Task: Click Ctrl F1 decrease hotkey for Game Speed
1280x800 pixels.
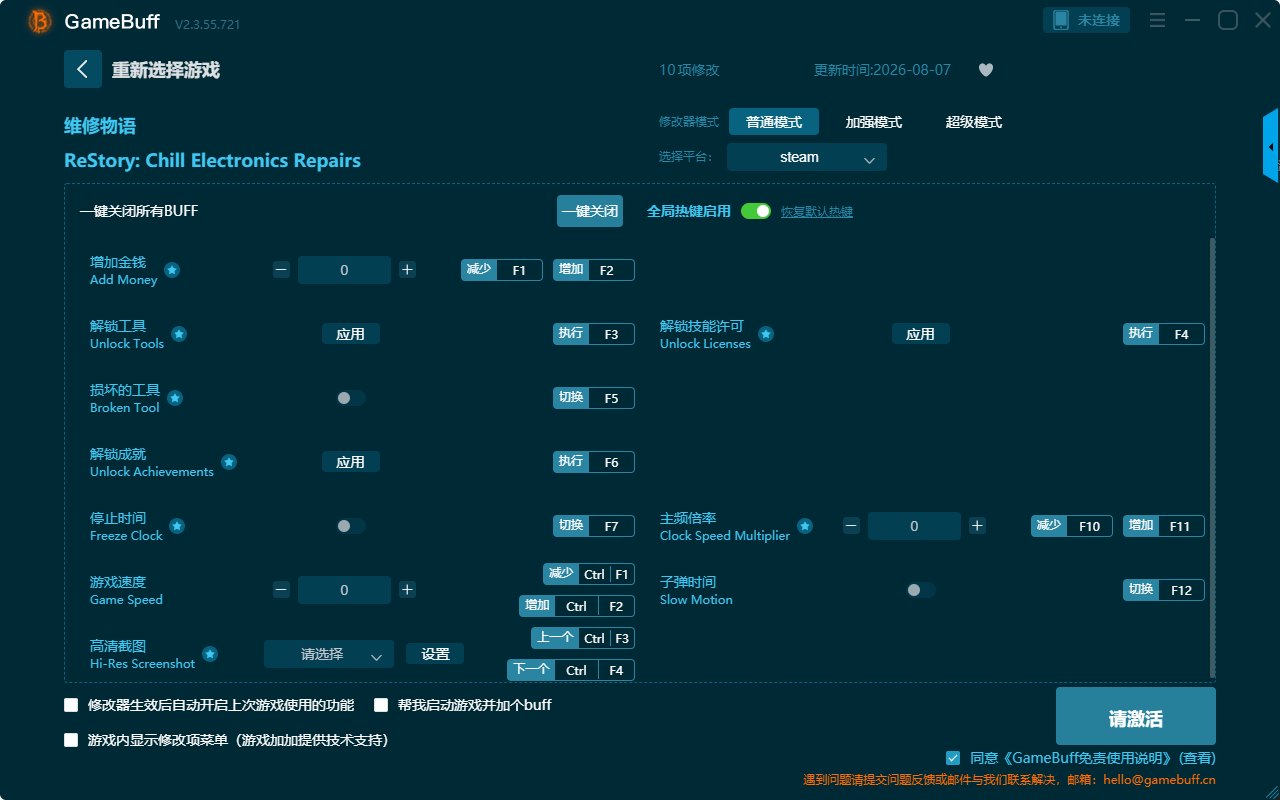Action: pos(589,574)
